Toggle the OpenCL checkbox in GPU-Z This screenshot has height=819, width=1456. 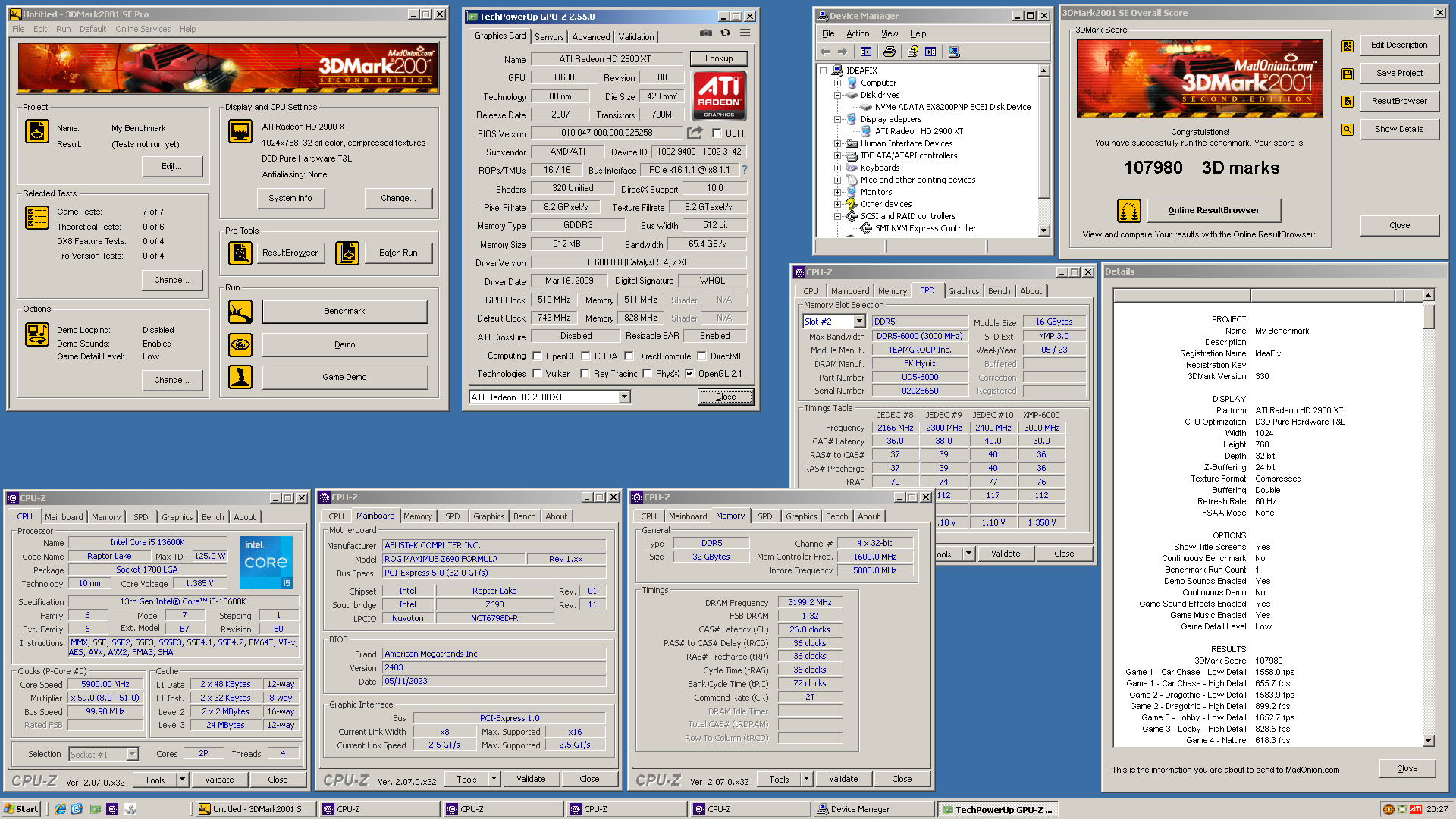point(537,356)
